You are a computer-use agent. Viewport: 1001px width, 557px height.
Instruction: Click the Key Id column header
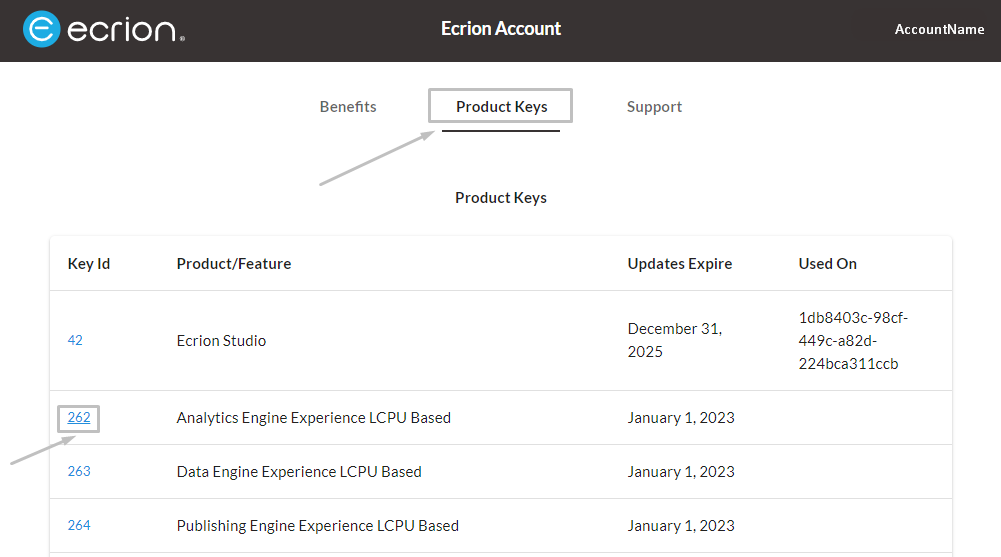(89, 264)
